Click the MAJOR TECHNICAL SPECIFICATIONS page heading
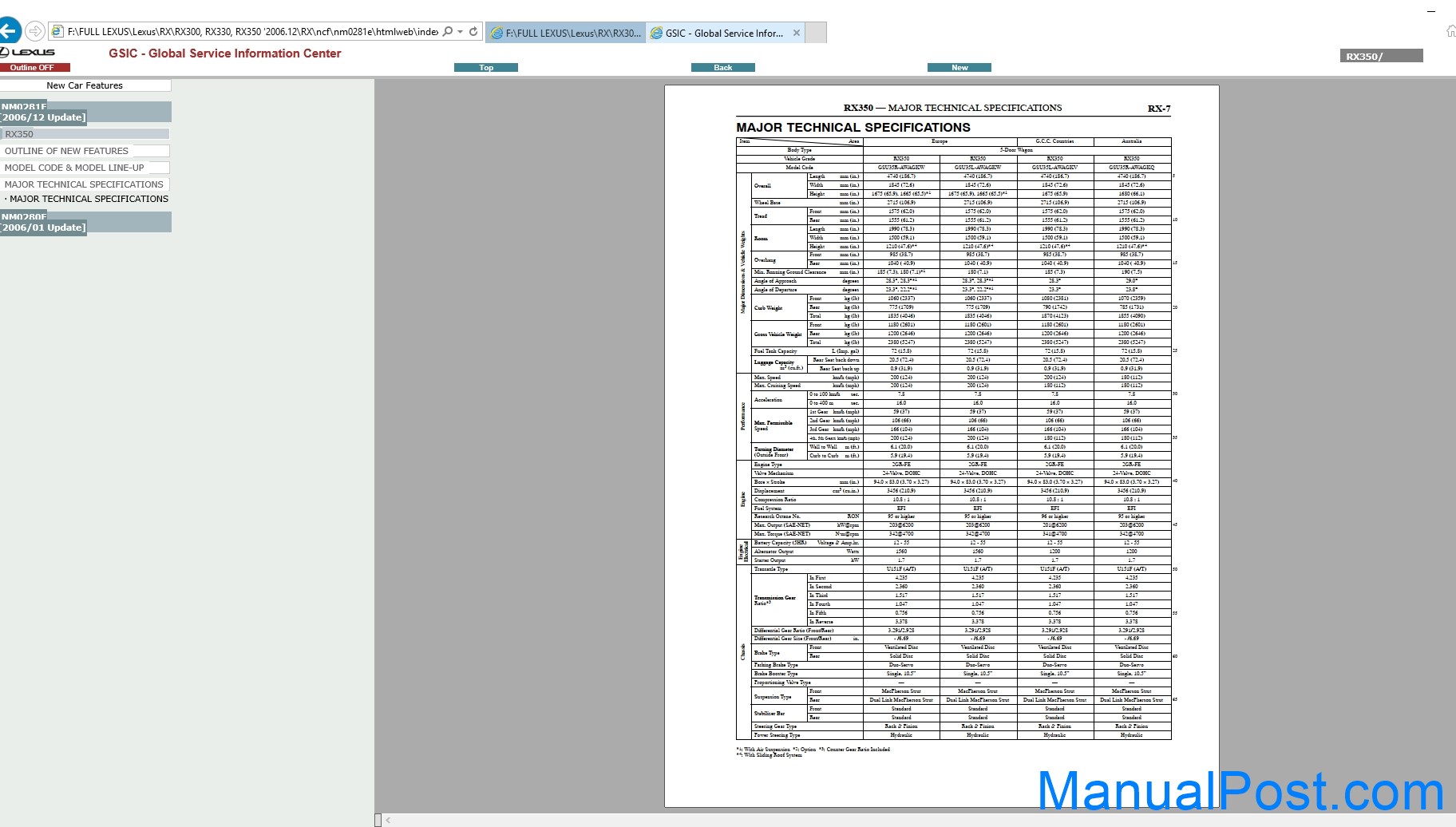This screenshot has width=1456, height=827. [x=853, y=128]
